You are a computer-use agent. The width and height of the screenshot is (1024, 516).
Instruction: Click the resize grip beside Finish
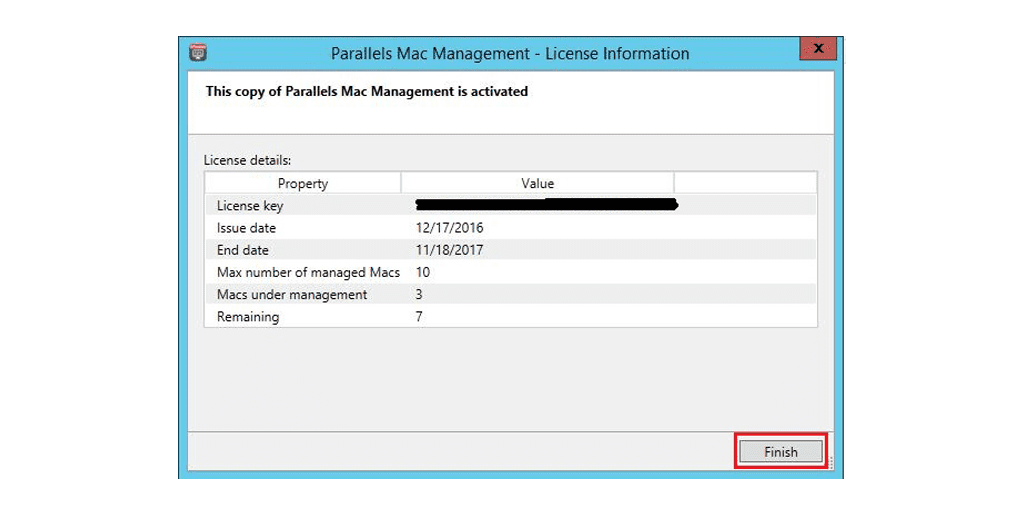(x=830, y=464)
